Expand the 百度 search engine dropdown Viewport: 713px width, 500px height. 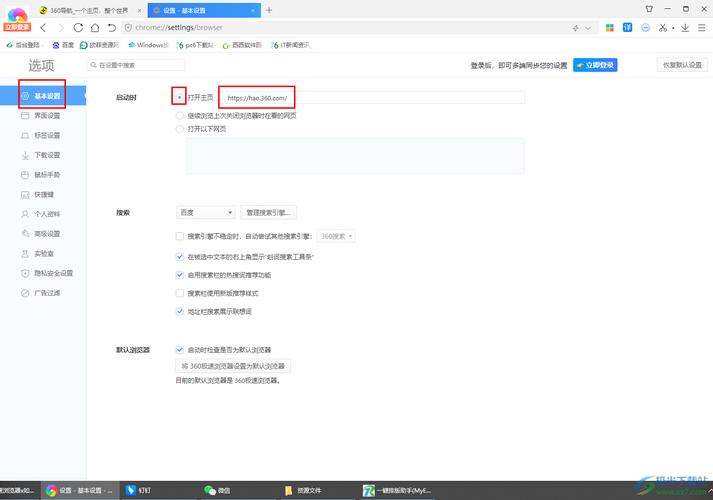point(205,212)
